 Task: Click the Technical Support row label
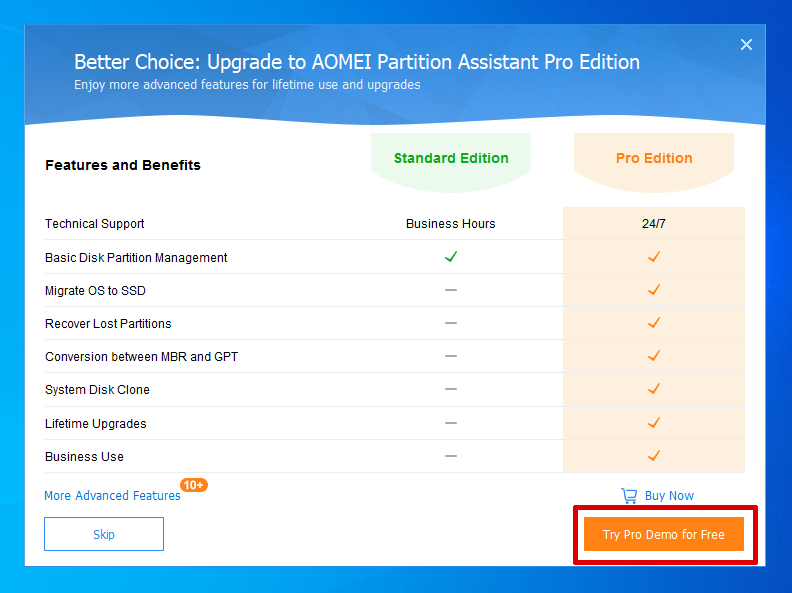pyautogui.click(x=94, y=224)
